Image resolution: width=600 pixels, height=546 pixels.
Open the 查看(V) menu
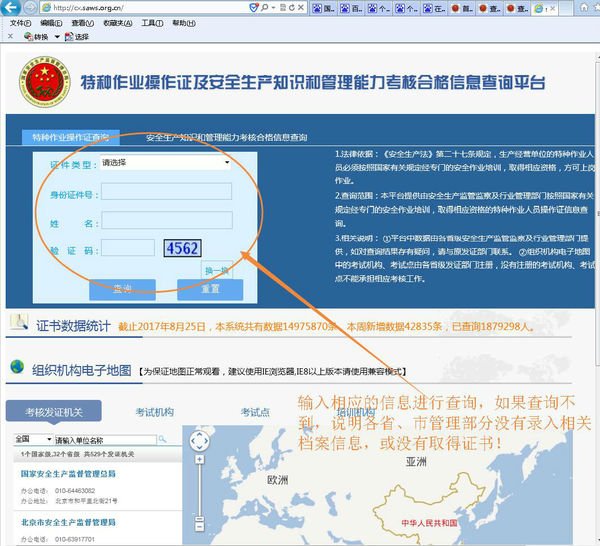click(x=83, y=23)
